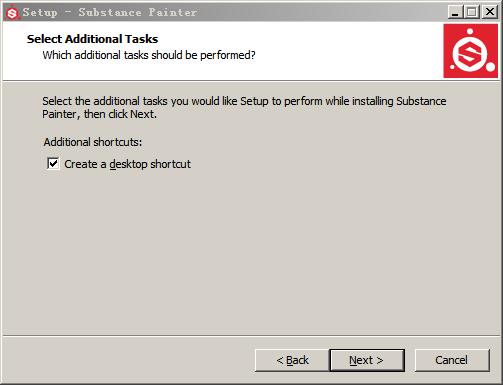Click the empty gray area below the checkbox
The width and height of the screenshot is (503, 385).
click(251, 250)
